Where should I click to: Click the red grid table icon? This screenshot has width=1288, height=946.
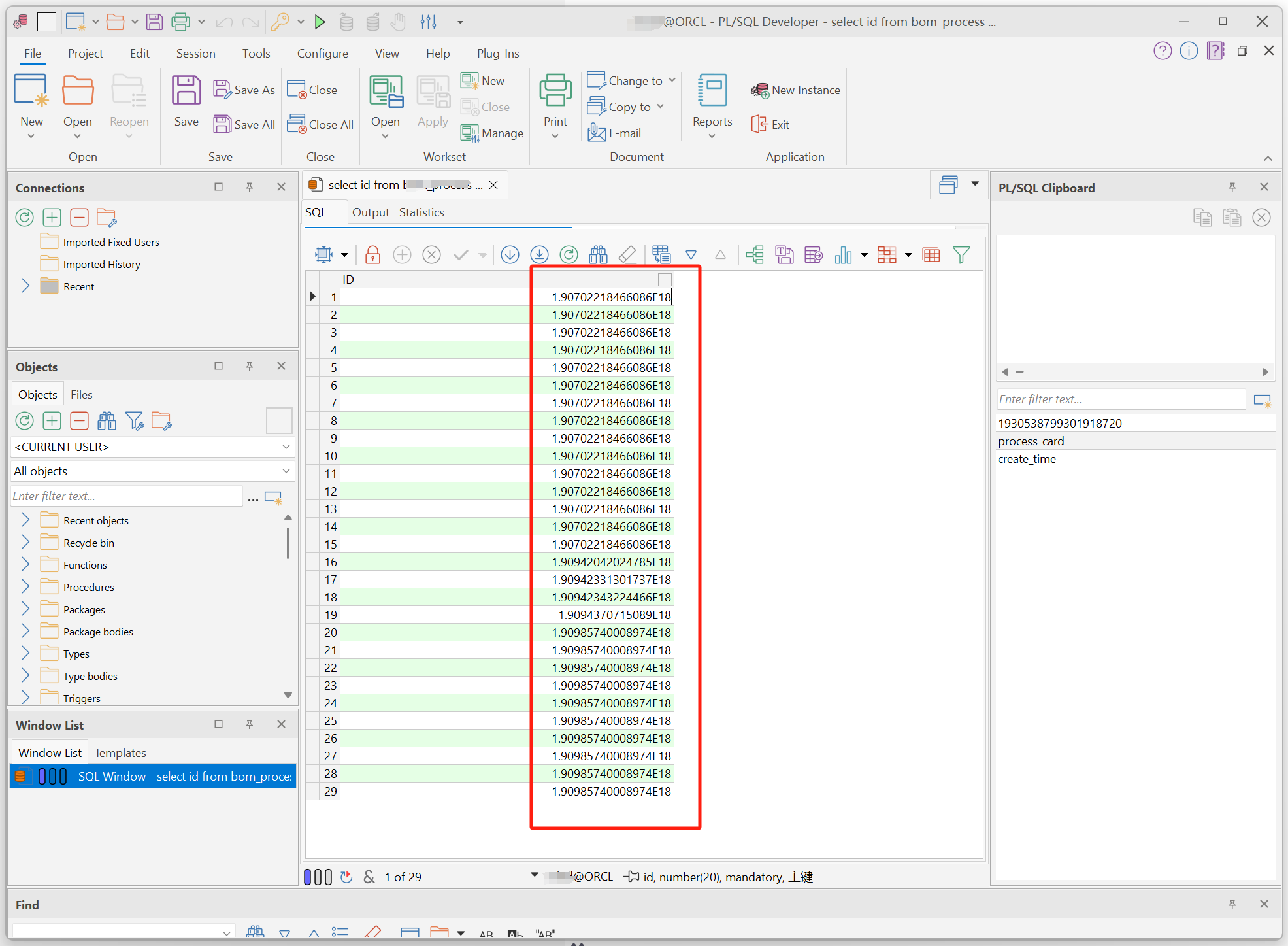point(931,255)
